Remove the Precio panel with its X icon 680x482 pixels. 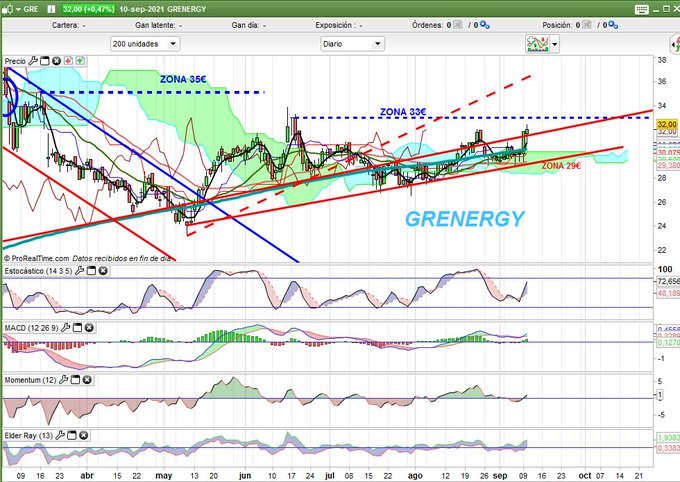pos(56,61)
